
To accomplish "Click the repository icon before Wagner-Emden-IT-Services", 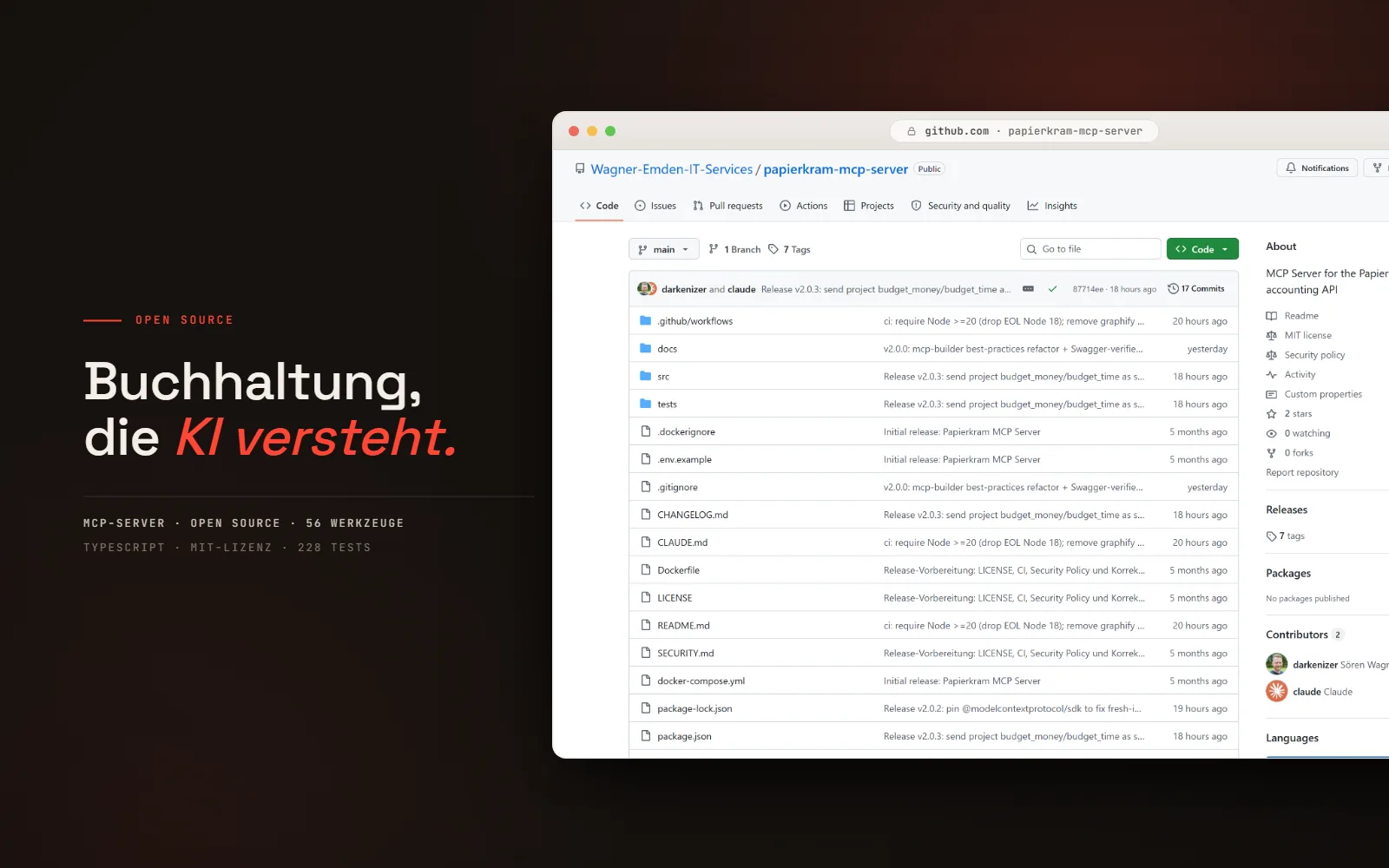I will [580, 169].
